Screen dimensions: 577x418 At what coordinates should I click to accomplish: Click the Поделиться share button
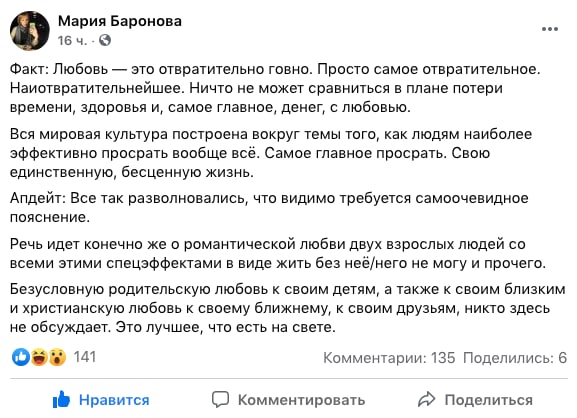(475, 400)
